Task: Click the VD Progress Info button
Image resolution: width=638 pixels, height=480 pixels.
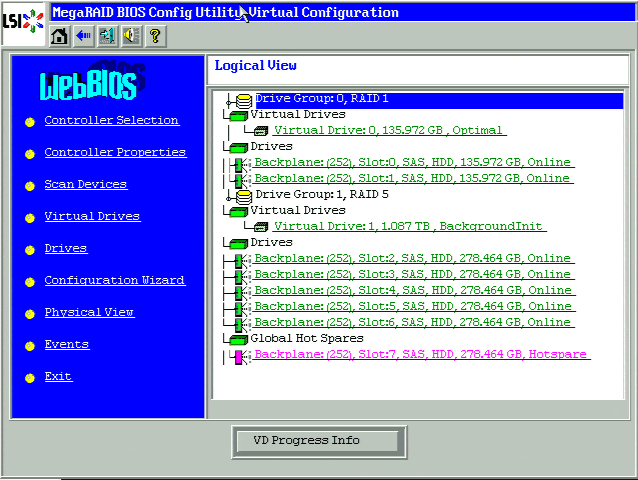Action: 318,441
